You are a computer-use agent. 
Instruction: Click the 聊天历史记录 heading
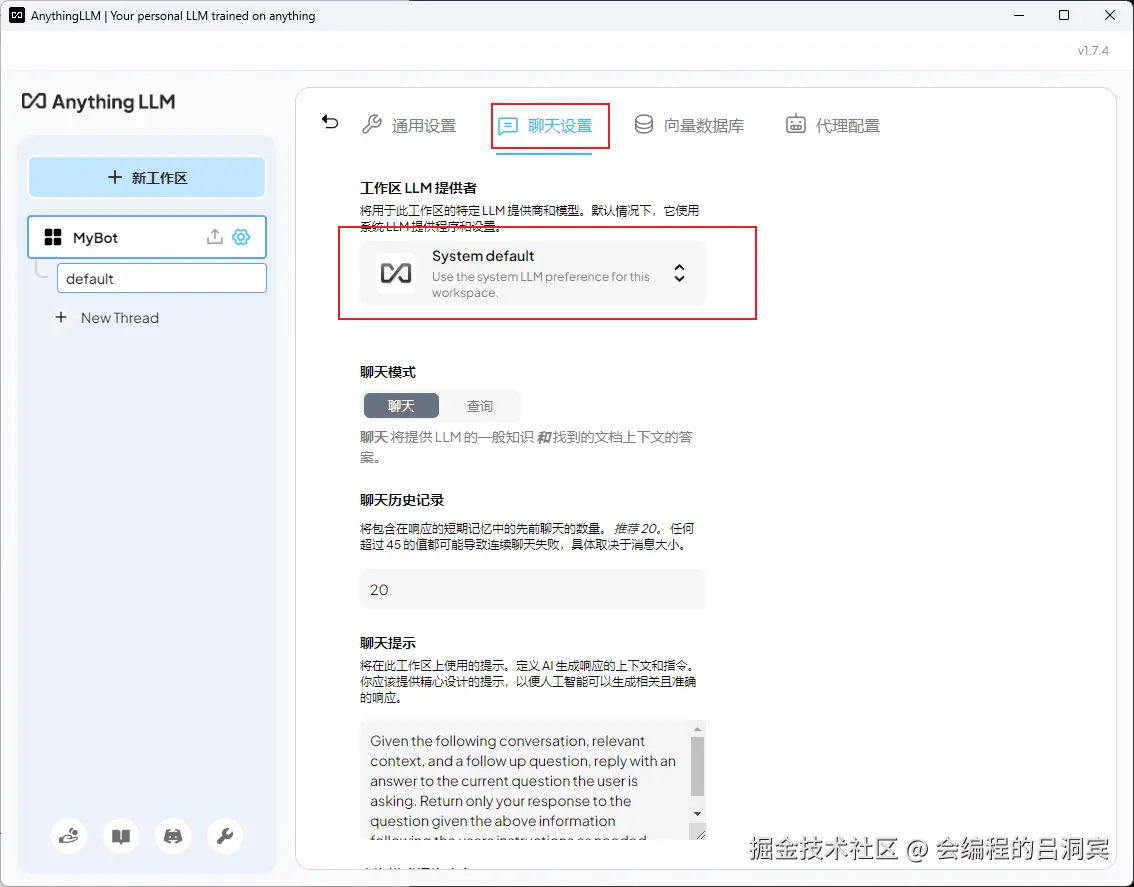[401, 500]
